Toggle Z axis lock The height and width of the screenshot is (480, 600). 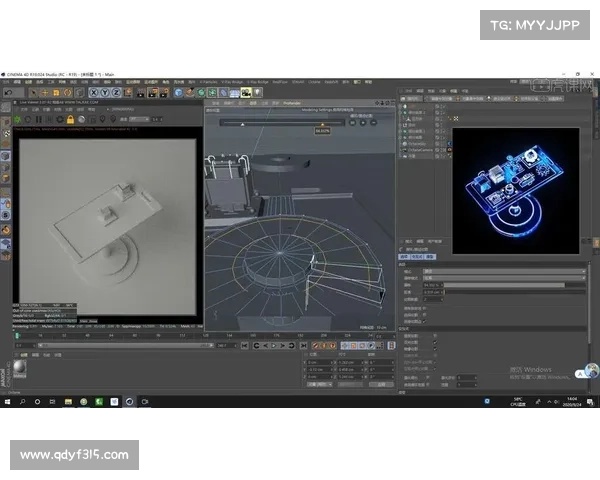point(116,93)
